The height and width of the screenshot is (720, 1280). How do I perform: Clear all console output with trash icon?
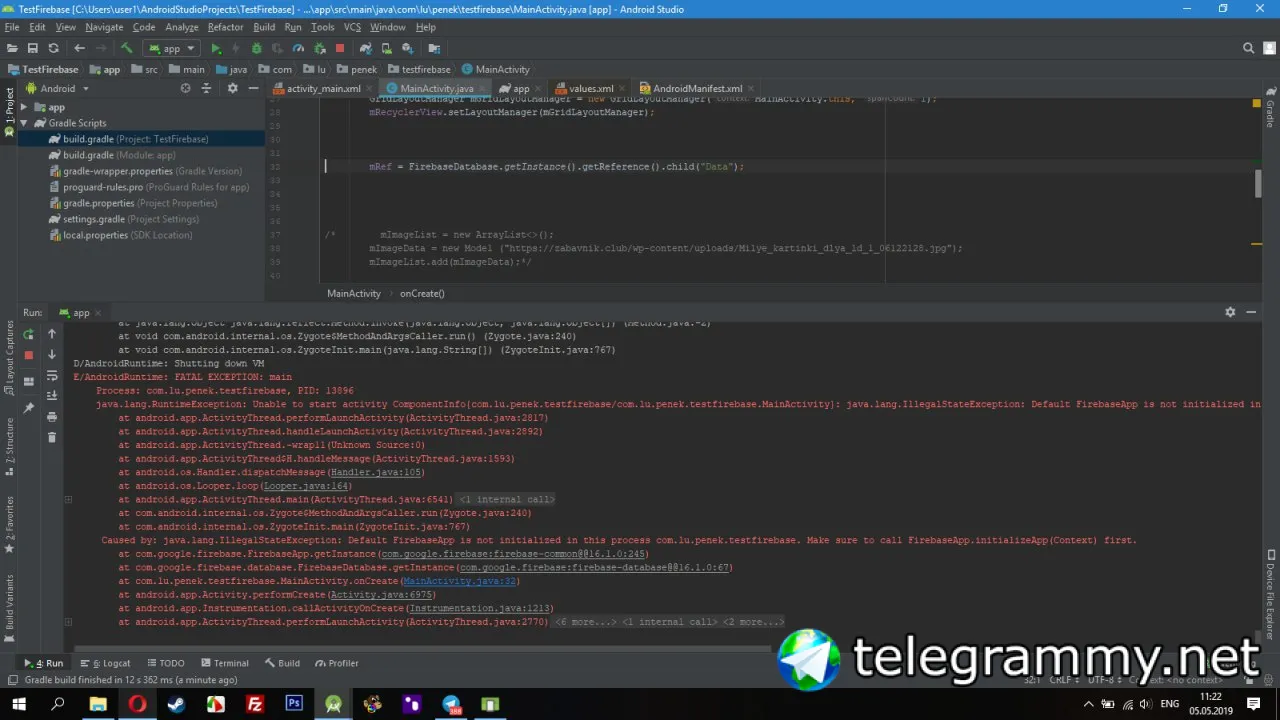(x=52, y=437)
